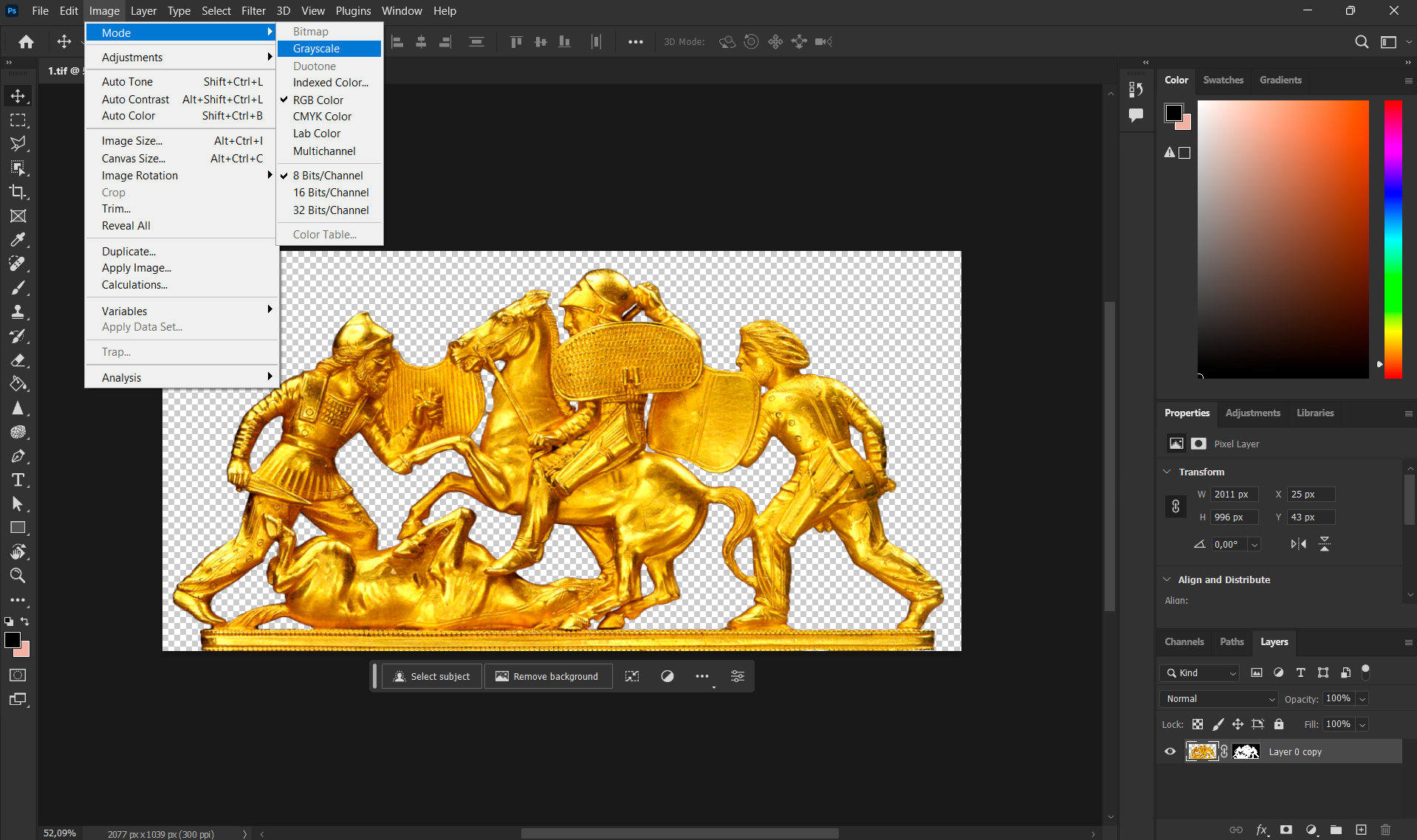Select the Rectangular Marquee tool
The width and height of the screenshot is (1417, 840).
[18, 120]
